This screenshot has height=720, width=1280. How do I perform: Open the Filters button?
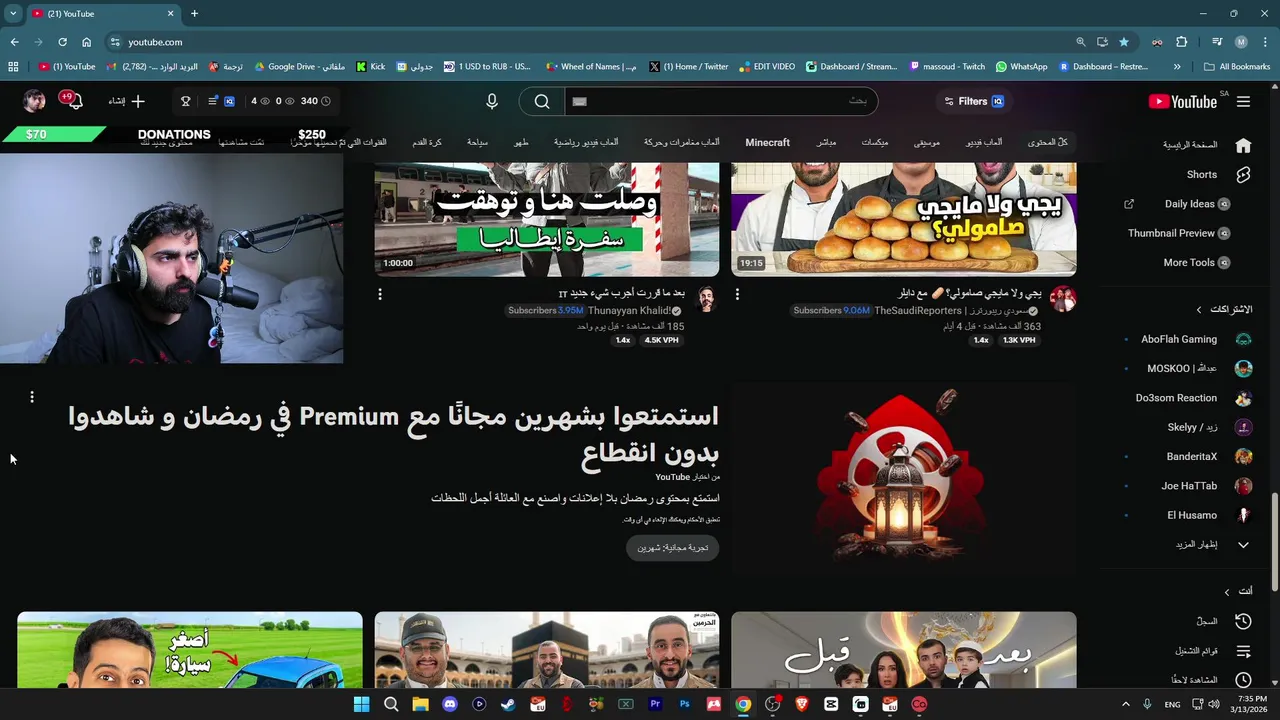point(974,101)
